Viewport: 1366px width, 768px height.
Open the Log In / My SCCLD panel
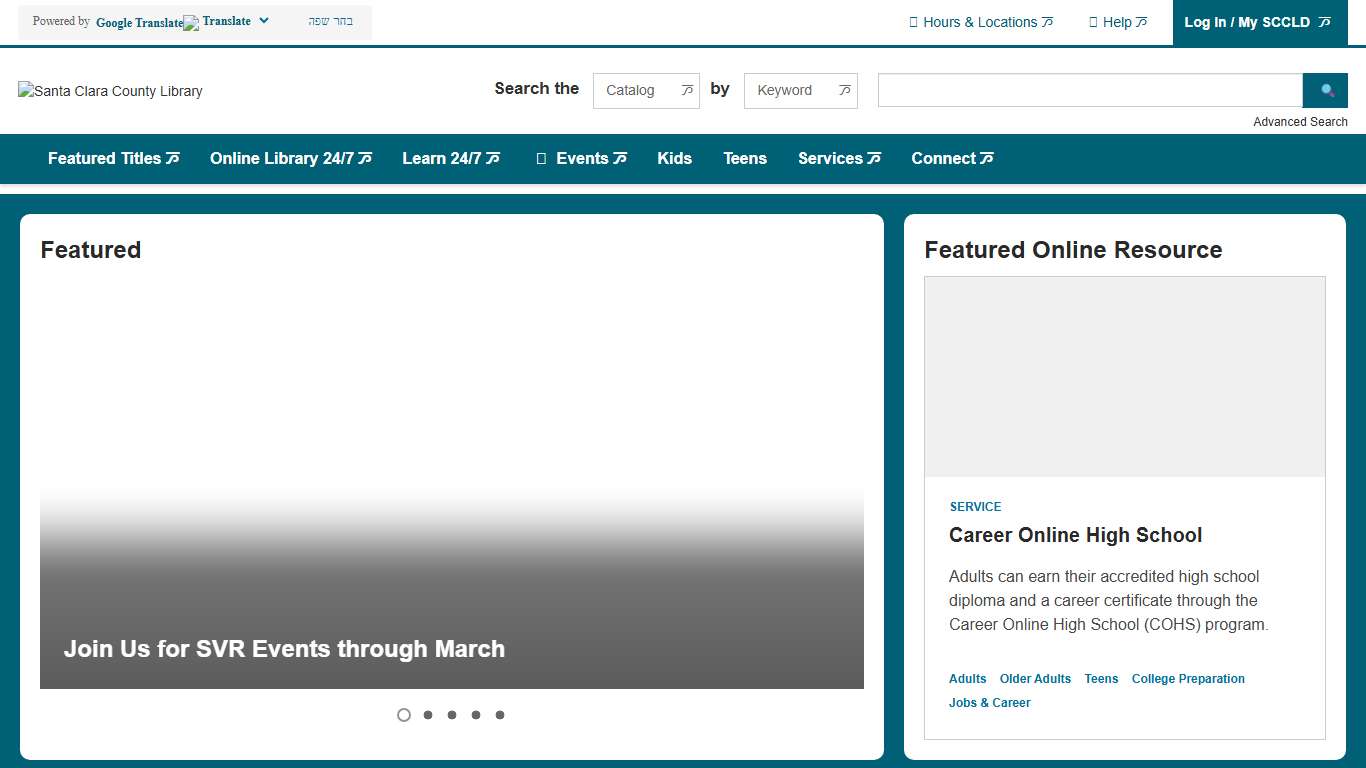(1257, 22)
